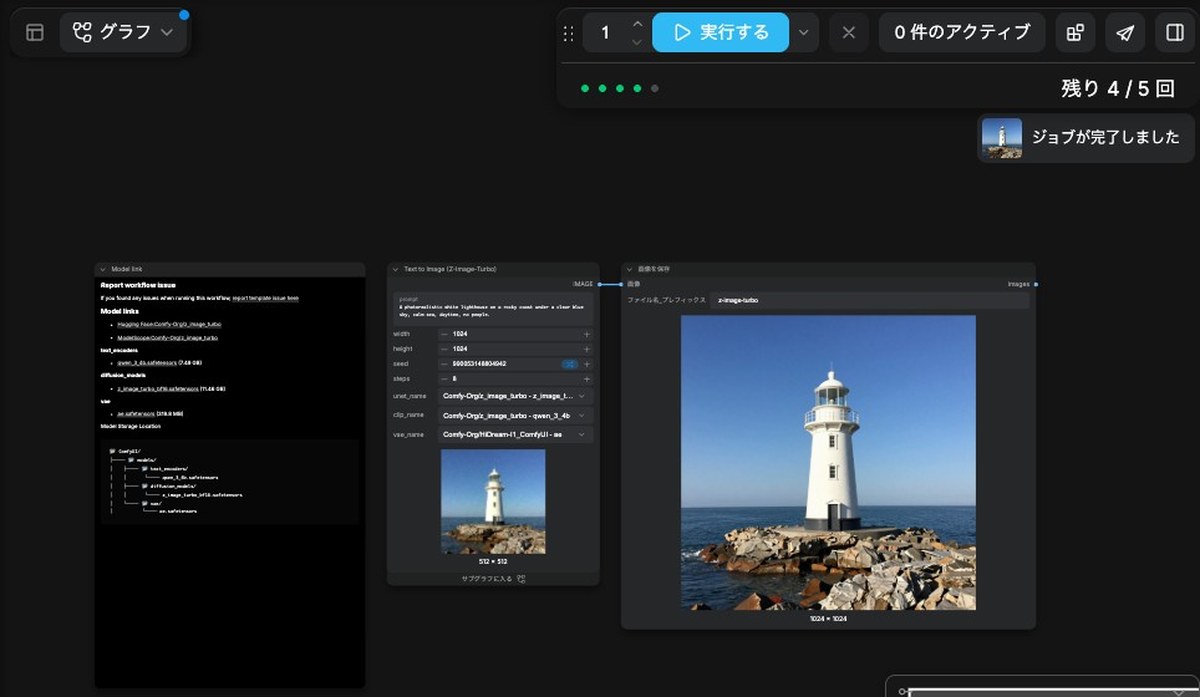Open the ae.safetensors link
Image resolution: width=1200 pixels, height=697 pixels.
[135, 413]
